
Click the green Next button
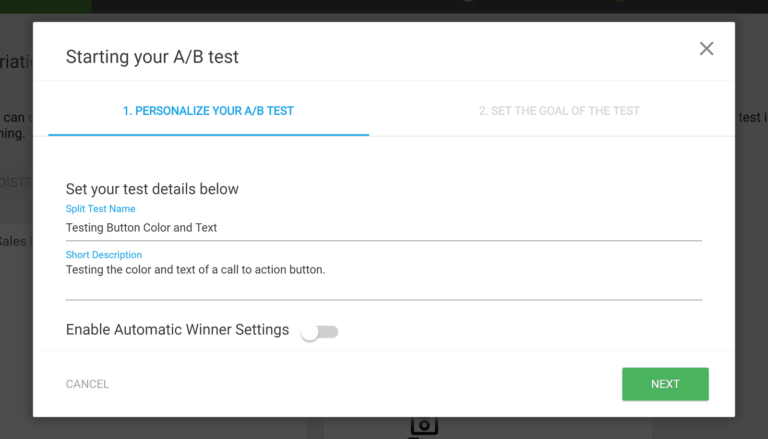click(665, 384)
